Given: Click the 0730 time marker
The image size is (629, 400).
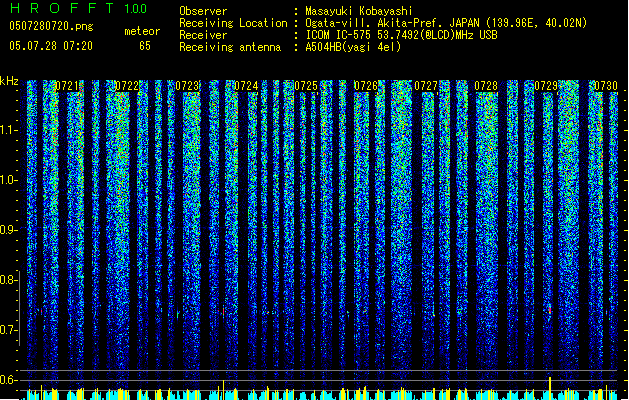Looking at the screenshot, I should (605, 86).
